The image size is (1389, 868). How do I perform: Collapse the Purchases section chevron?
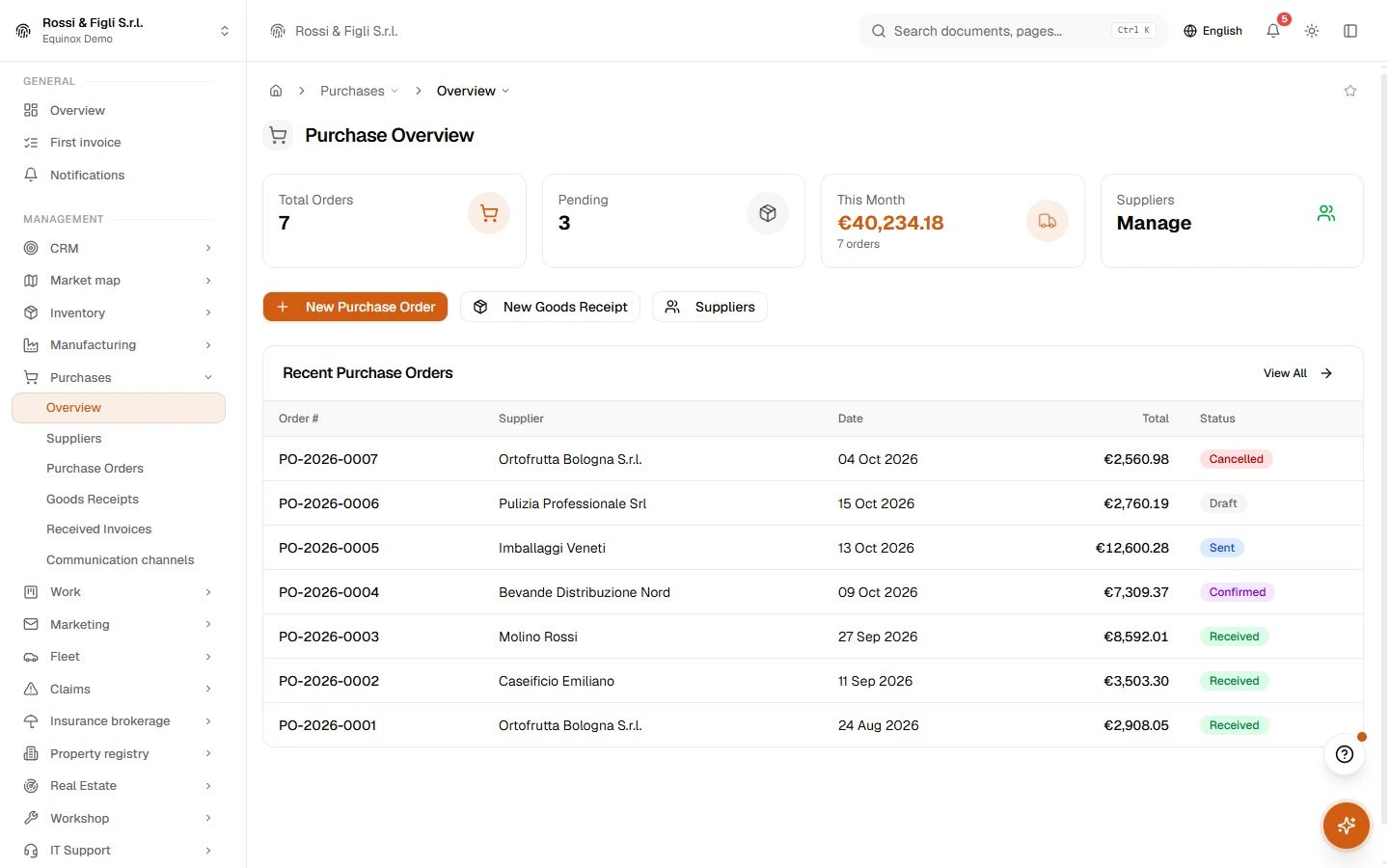[208, 378]
